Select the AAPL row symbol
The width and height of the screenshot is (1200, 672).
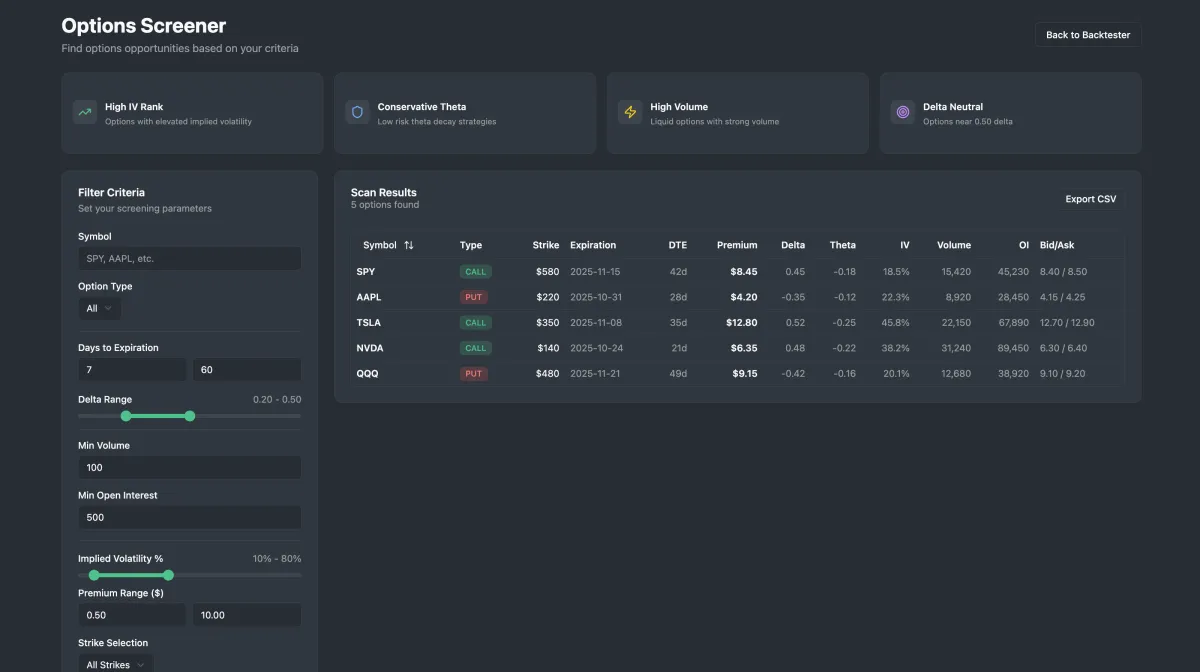[x=369, y=297]
